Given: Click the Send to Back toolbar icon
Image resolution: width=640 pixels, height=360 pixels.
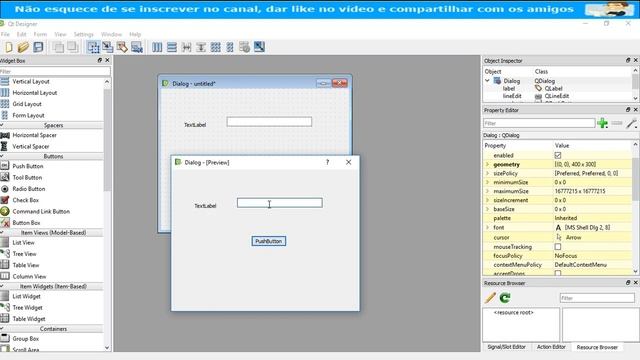Looking at the screenshot, I should pos(58,47).
